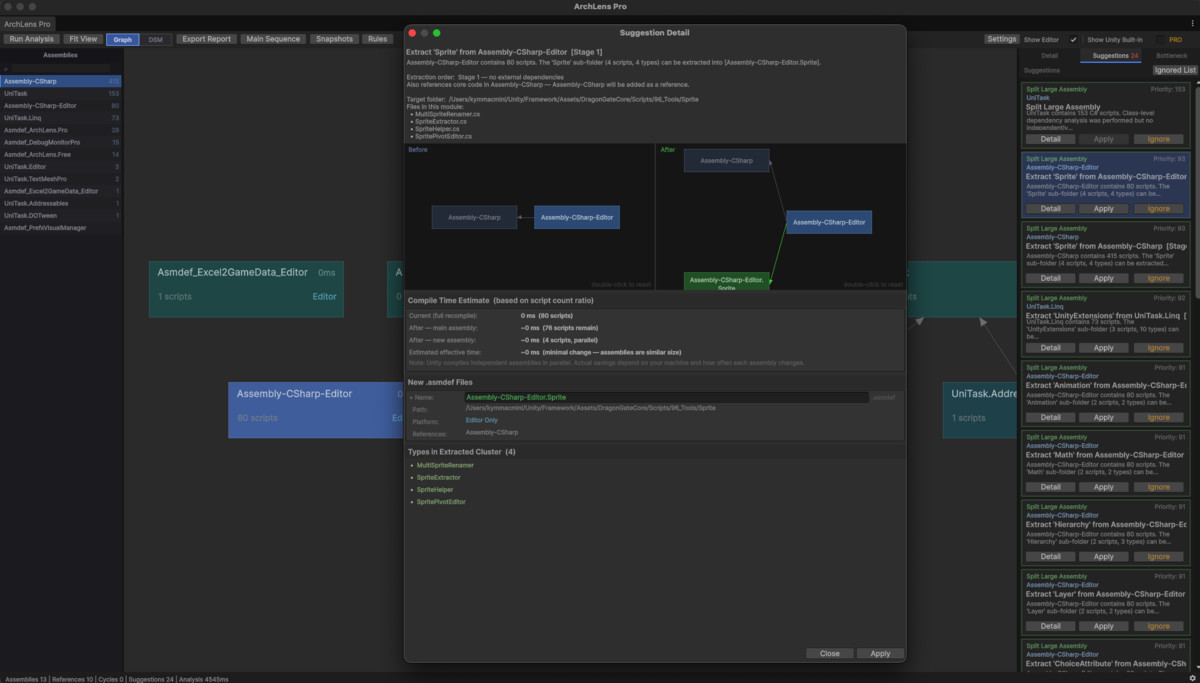
Task: Select Assembly-CSharp-Editor in Assemblies list
Action: (61, 105)
